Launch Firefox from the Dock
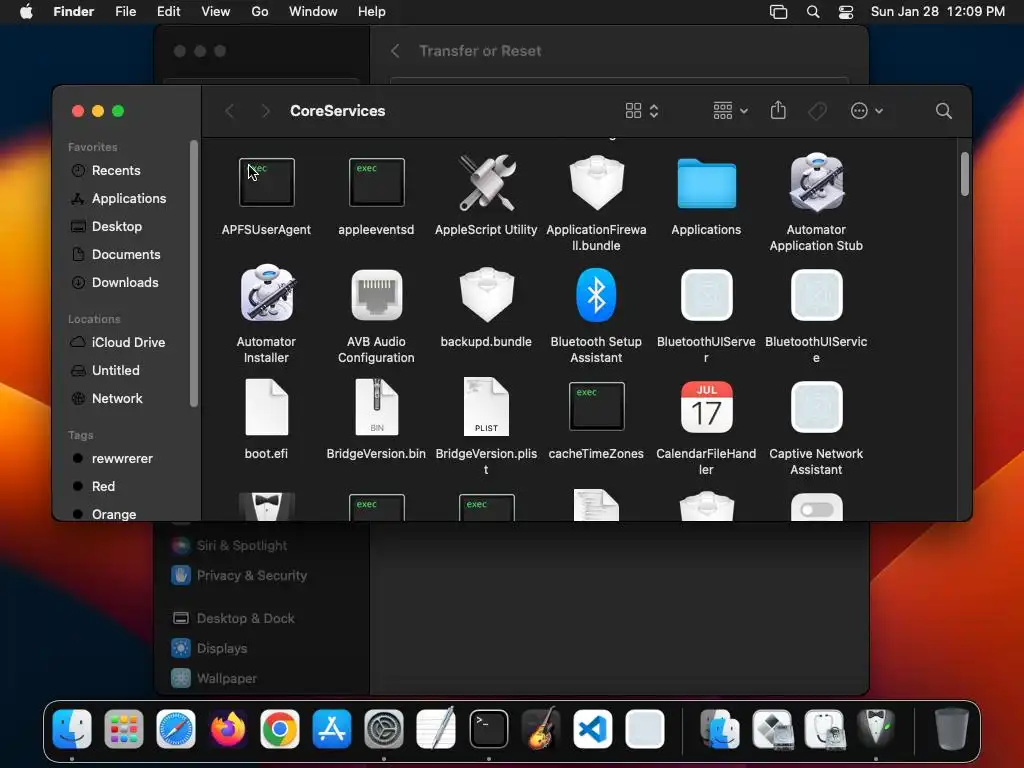Image resolution: width=1024 pixels, height=768 pixels. (228, 729)
